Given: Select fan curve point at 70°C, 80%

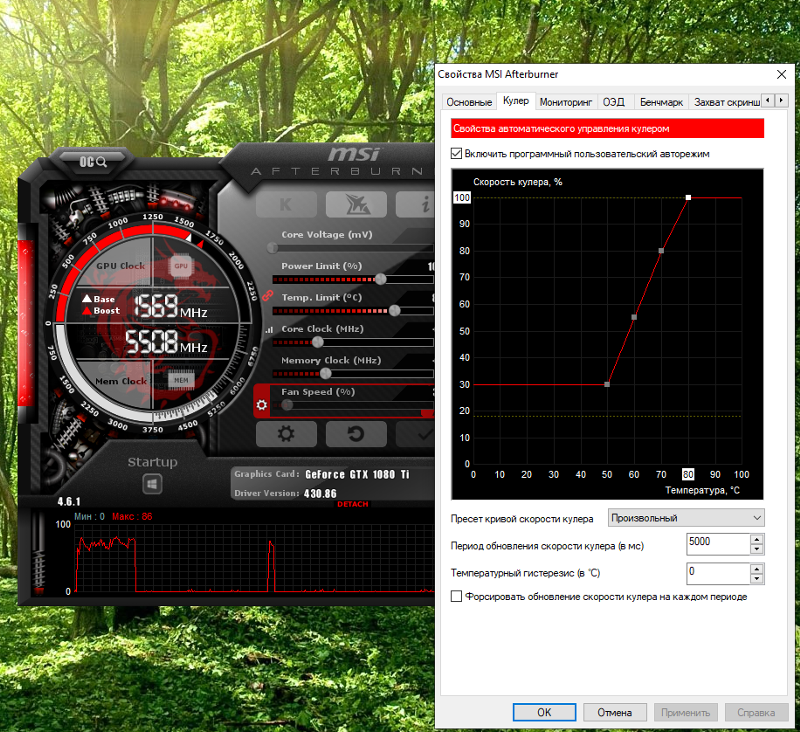Looking at the screenshot, I should (661, 250).
